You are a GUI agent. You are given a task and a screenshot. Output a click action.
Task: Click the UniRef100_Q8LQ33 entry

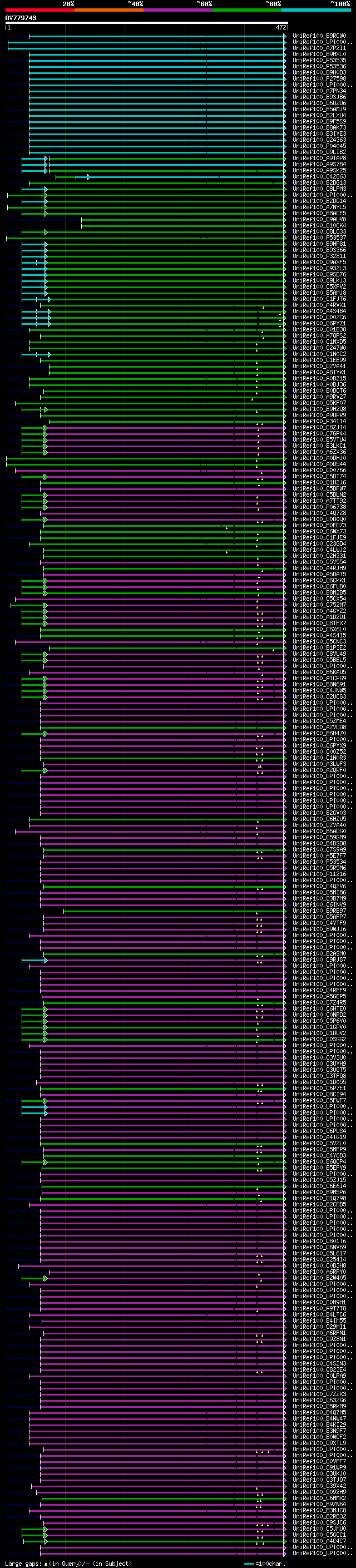[x=319, y=231]
